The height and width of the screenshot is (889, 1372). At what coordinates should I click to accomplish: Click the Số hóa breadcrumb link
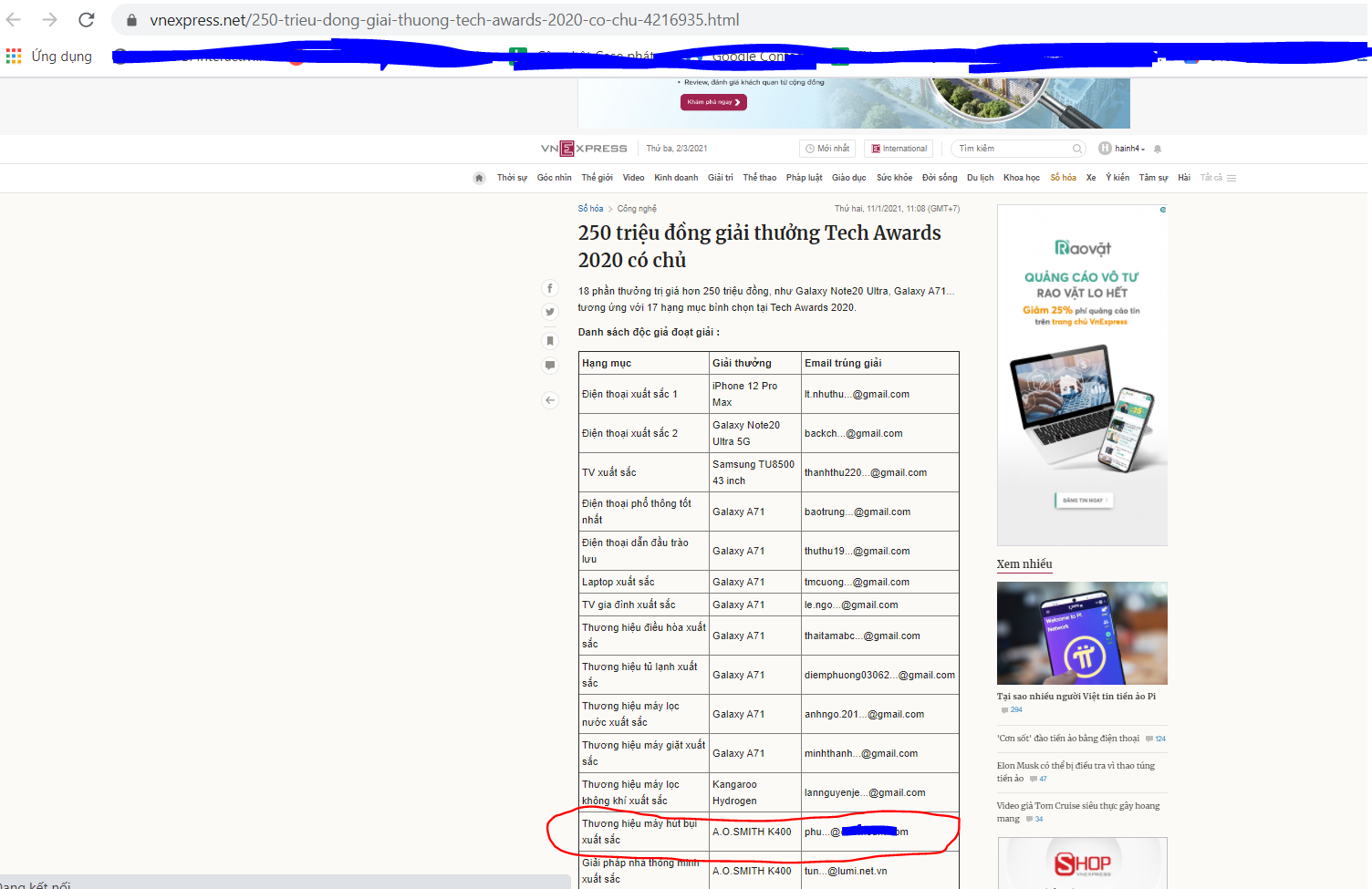[x=590, y=209]
